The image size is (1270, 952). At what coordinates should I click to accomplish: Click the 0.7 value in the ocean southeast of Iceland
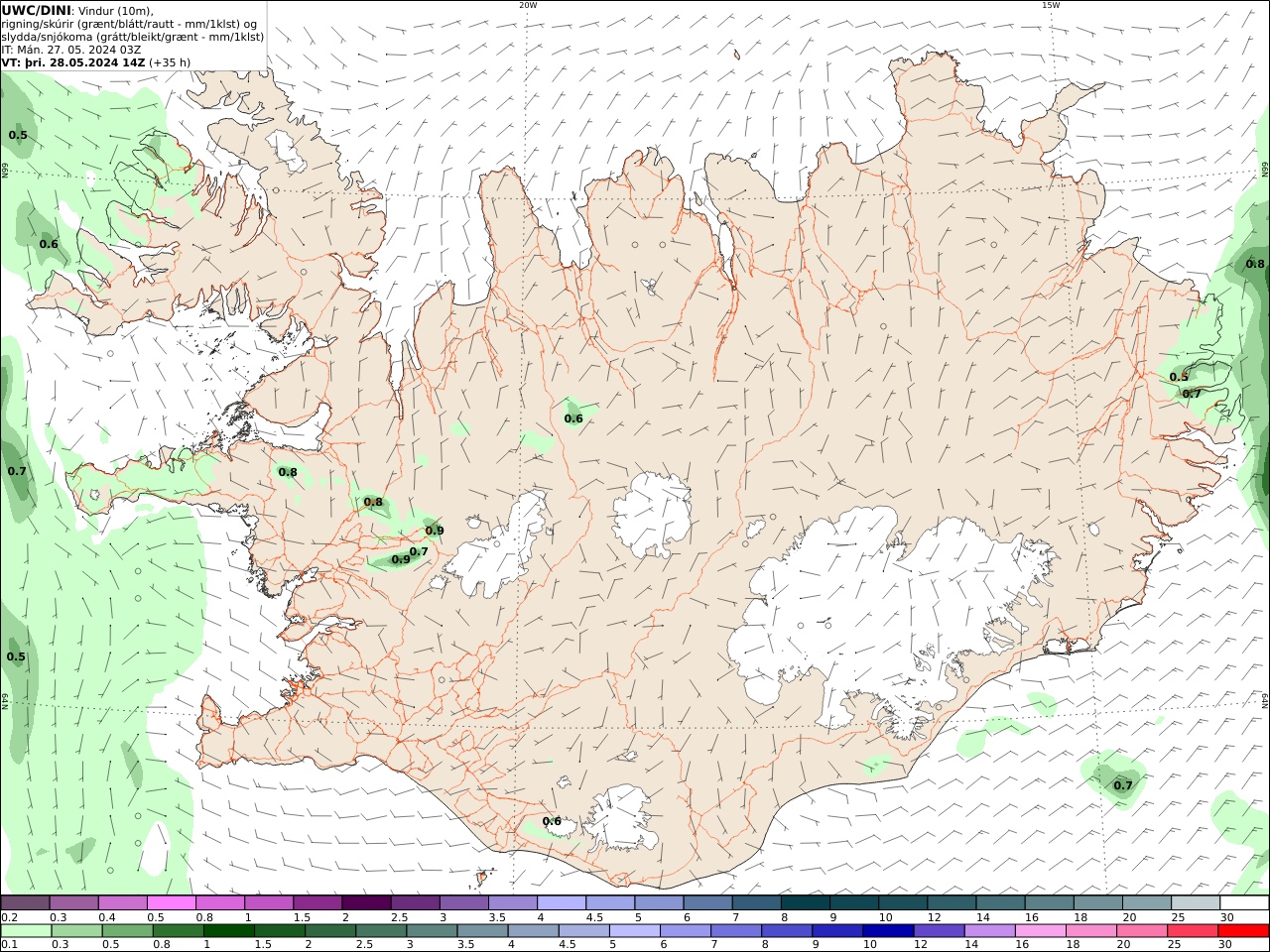1122,785
